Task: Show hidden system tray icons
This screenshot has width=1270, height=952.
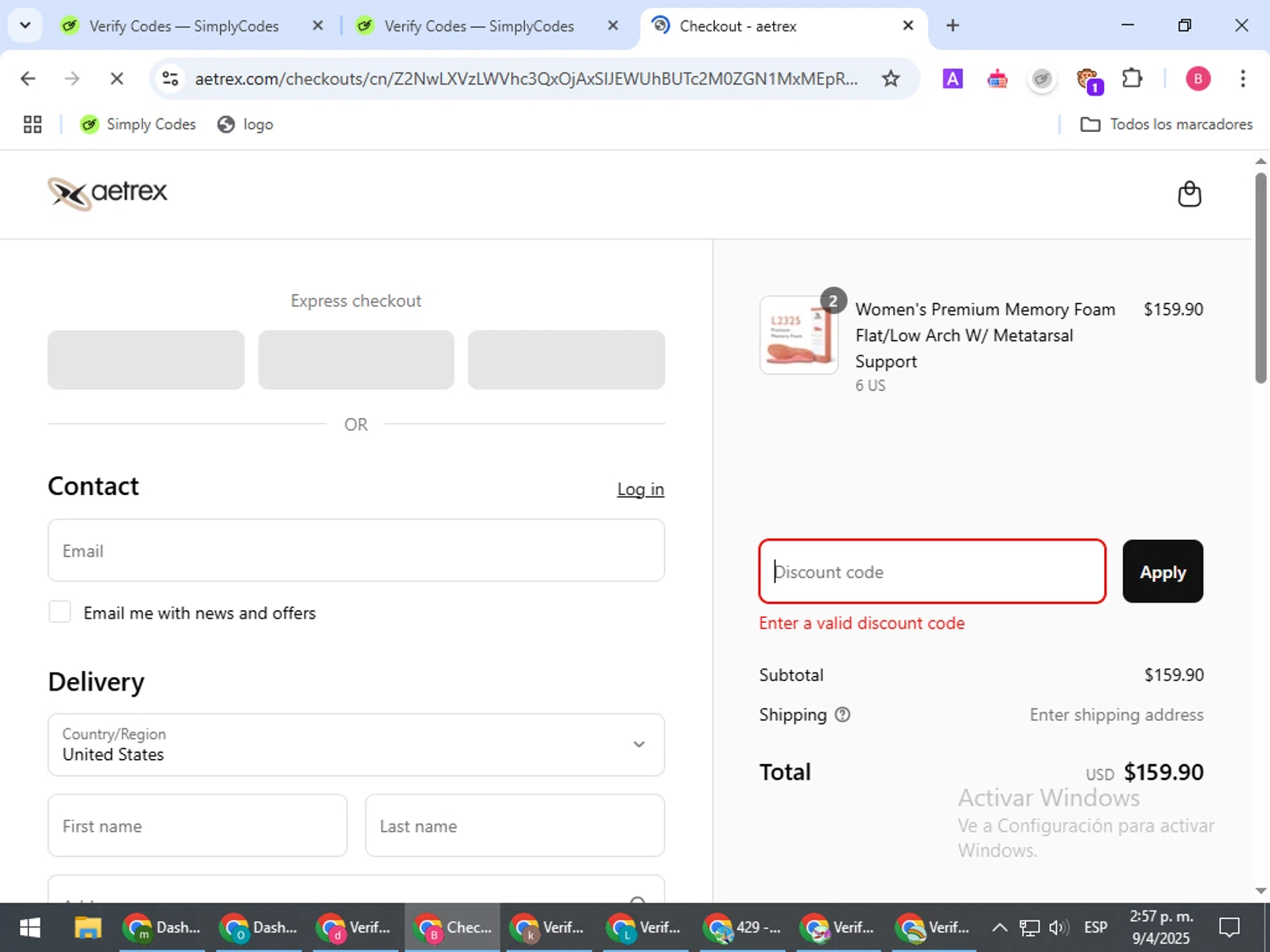Action: [999, 927]
